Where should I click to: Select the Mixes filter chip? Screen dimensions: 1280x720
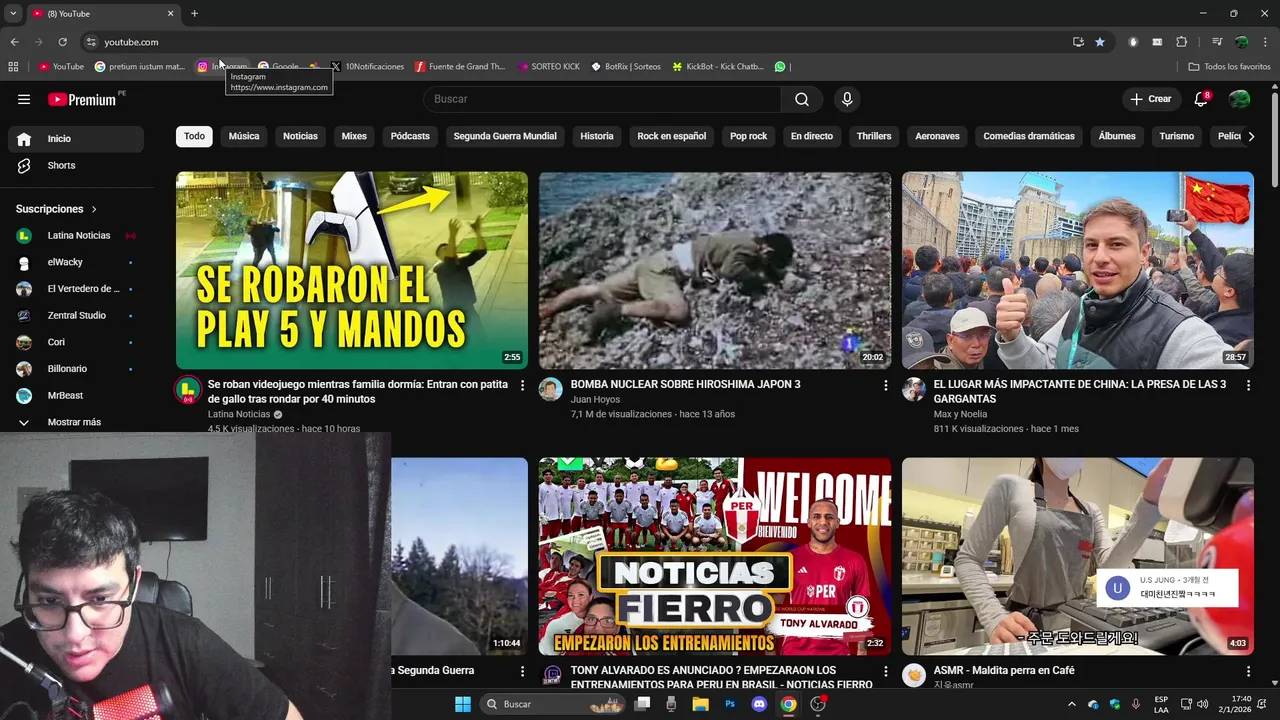(x=354, y=136)
